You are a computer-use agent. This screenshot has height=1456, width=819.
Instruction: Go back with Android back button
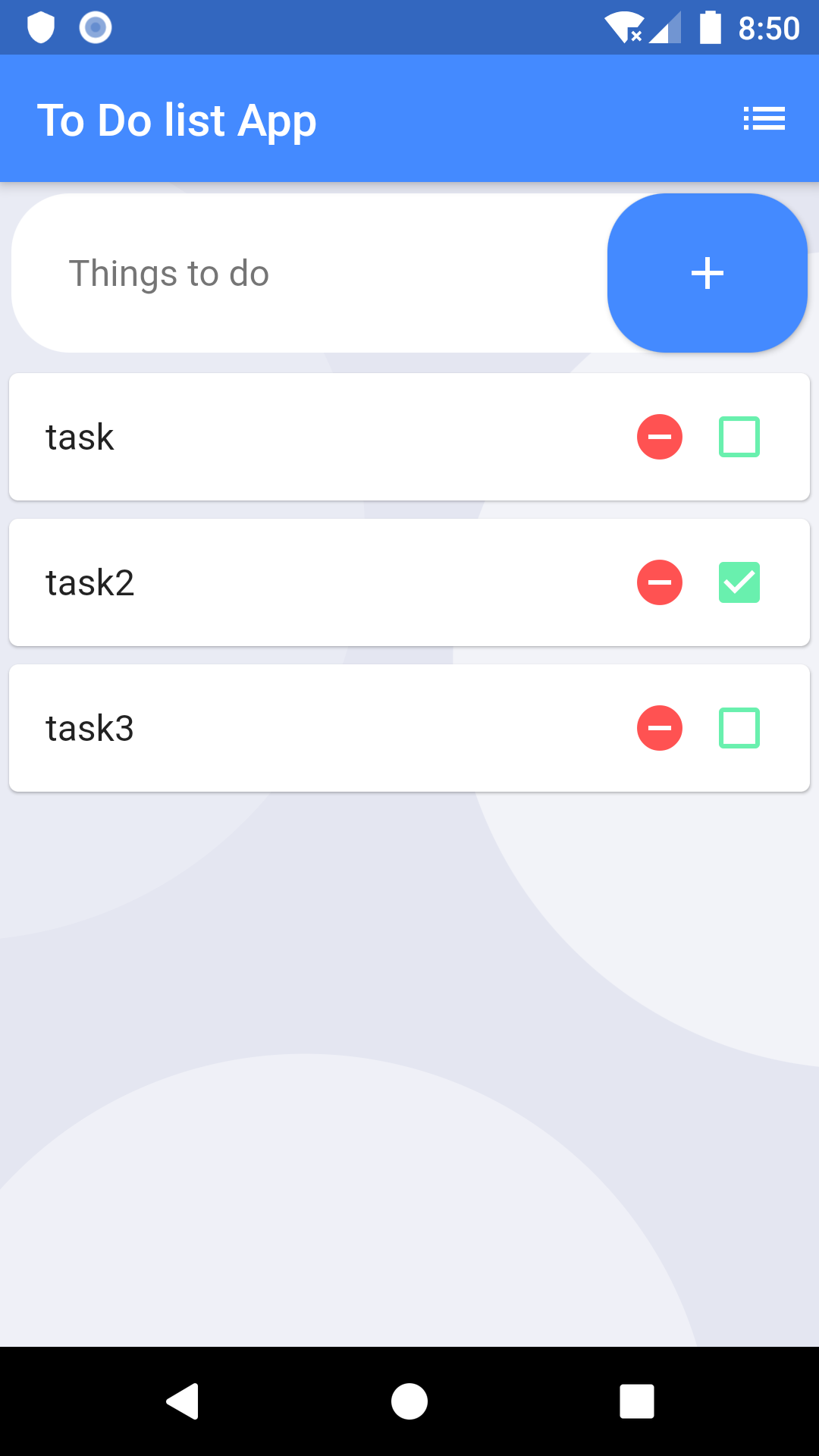[x=182, y=1401]
